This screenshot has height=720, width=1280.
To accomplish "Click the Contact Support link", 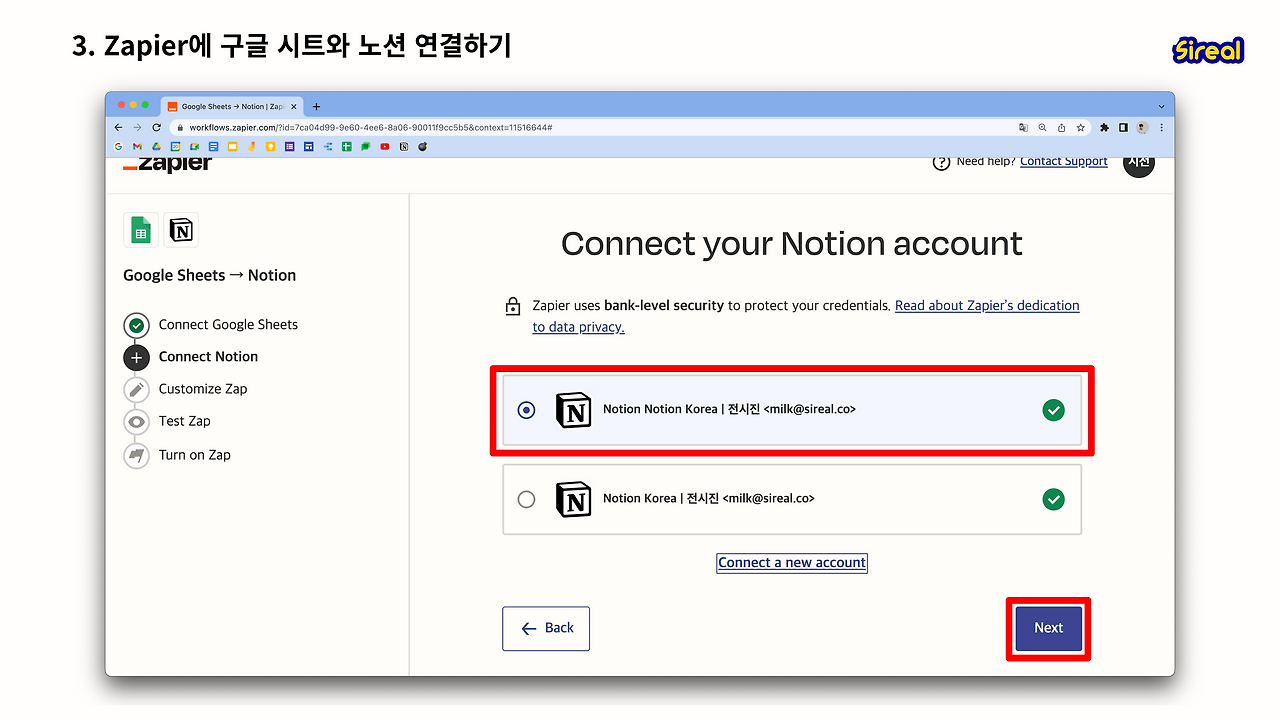I will click(1064, 161).
